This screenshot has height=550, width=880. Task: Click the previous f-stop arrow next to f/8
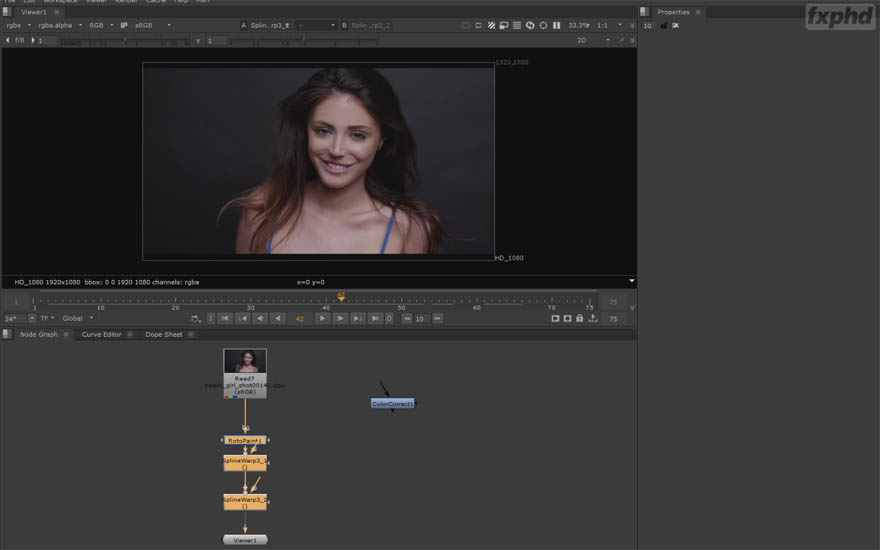click(x=7, y=40)
